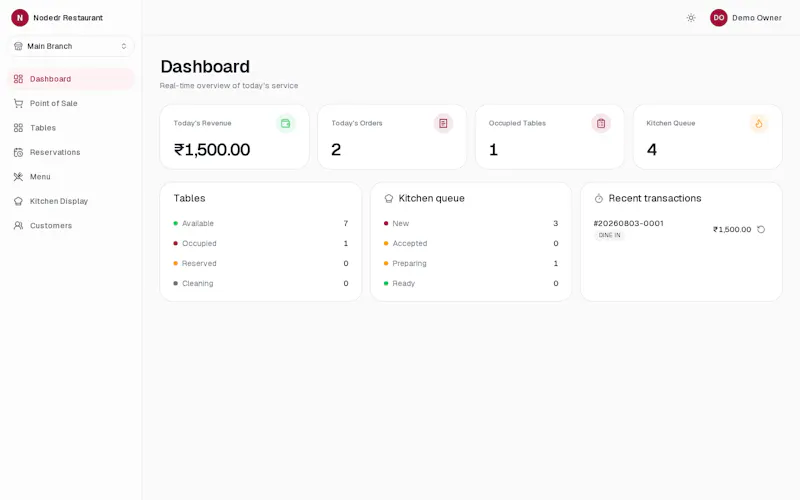Viewport: 800px width, 500px height.
Task: Navigate to Reservations
Action: click(x=70, y=153)
